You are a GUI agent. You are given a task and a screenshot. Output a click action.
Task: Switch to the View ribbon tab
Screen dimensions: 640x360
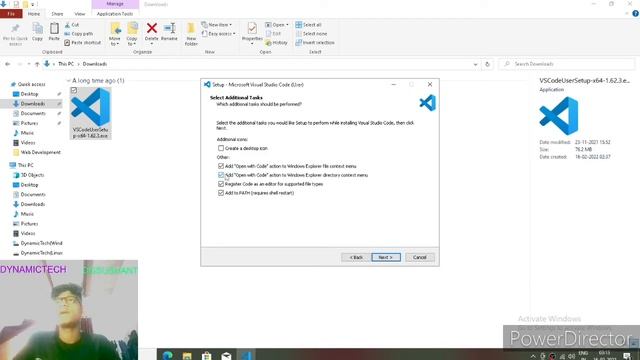point(80,14)
